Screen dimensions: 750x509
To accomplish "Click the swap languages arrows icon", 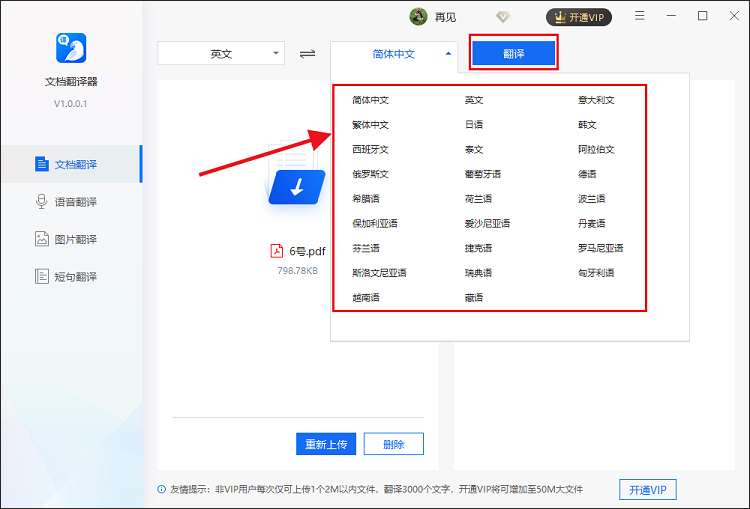I will (x=307, y=54).
